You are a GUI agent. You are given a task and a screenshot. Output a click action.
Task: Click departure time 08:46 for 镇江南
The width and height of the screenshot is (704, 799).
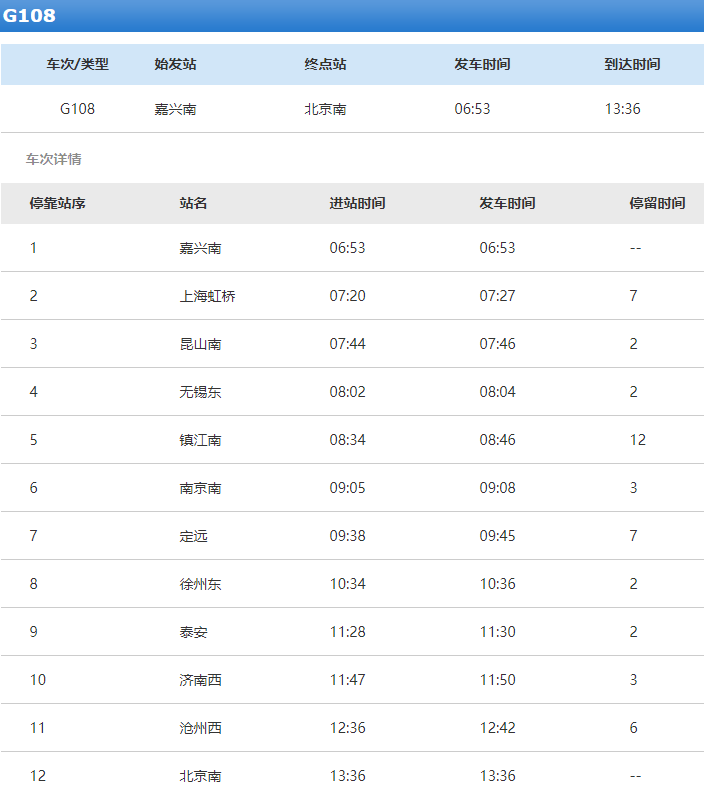pos(497,439)
